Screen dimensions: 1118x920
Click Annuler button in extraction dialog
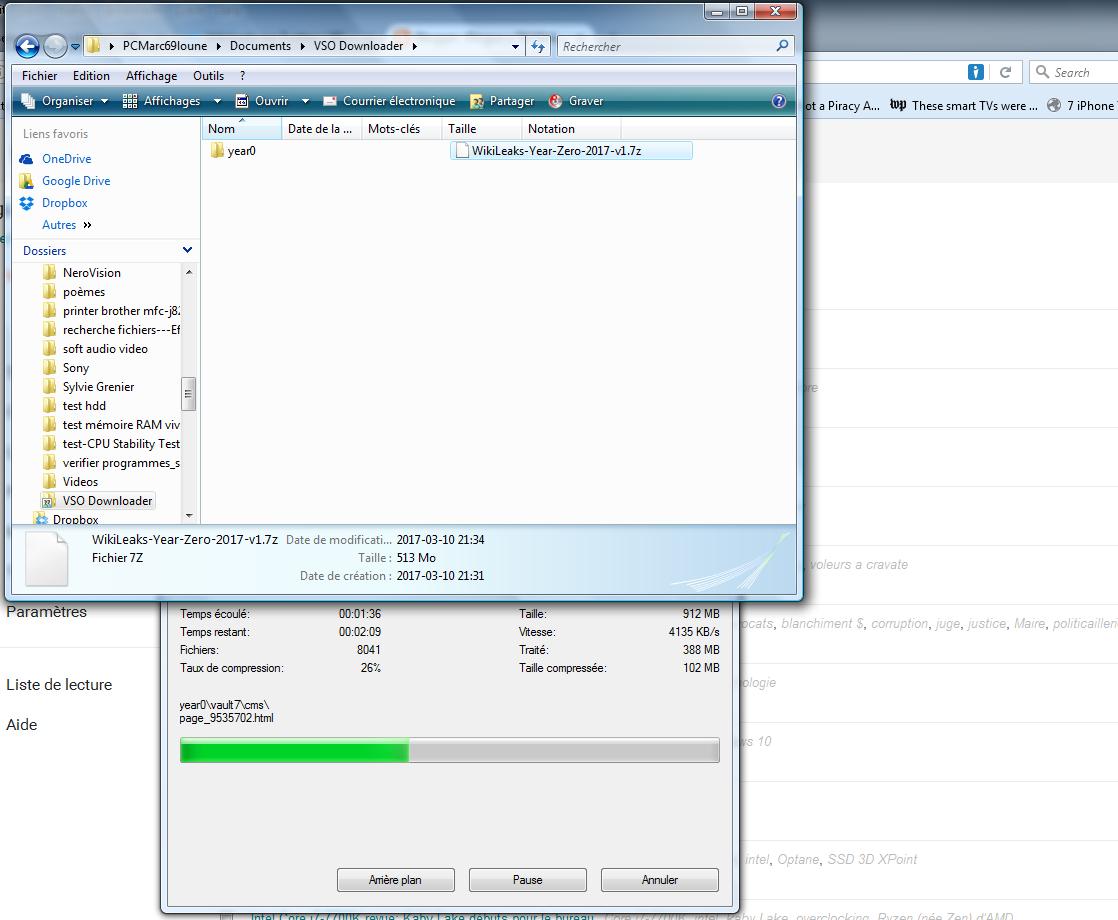pyautogui.click(x=660, y=880)
